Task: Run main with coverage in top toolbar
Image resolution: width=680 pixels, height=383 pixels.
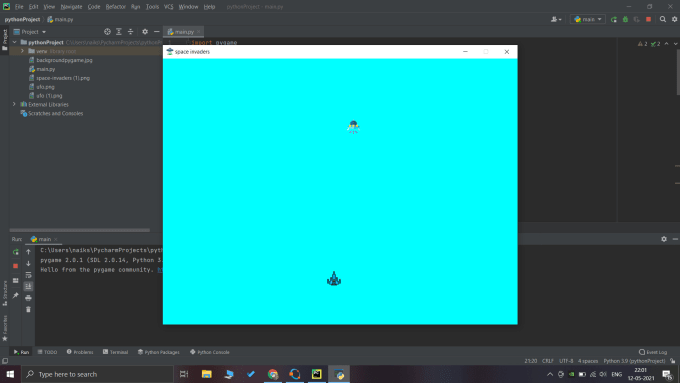Action: tap(637, 20)
